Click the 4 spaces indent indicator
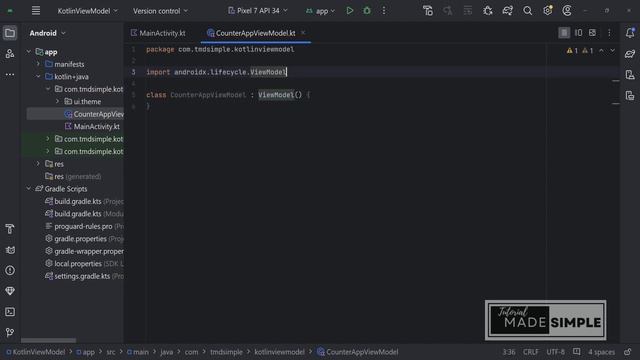640x360 pixels. pyautogui.click(x=601, y=352)
